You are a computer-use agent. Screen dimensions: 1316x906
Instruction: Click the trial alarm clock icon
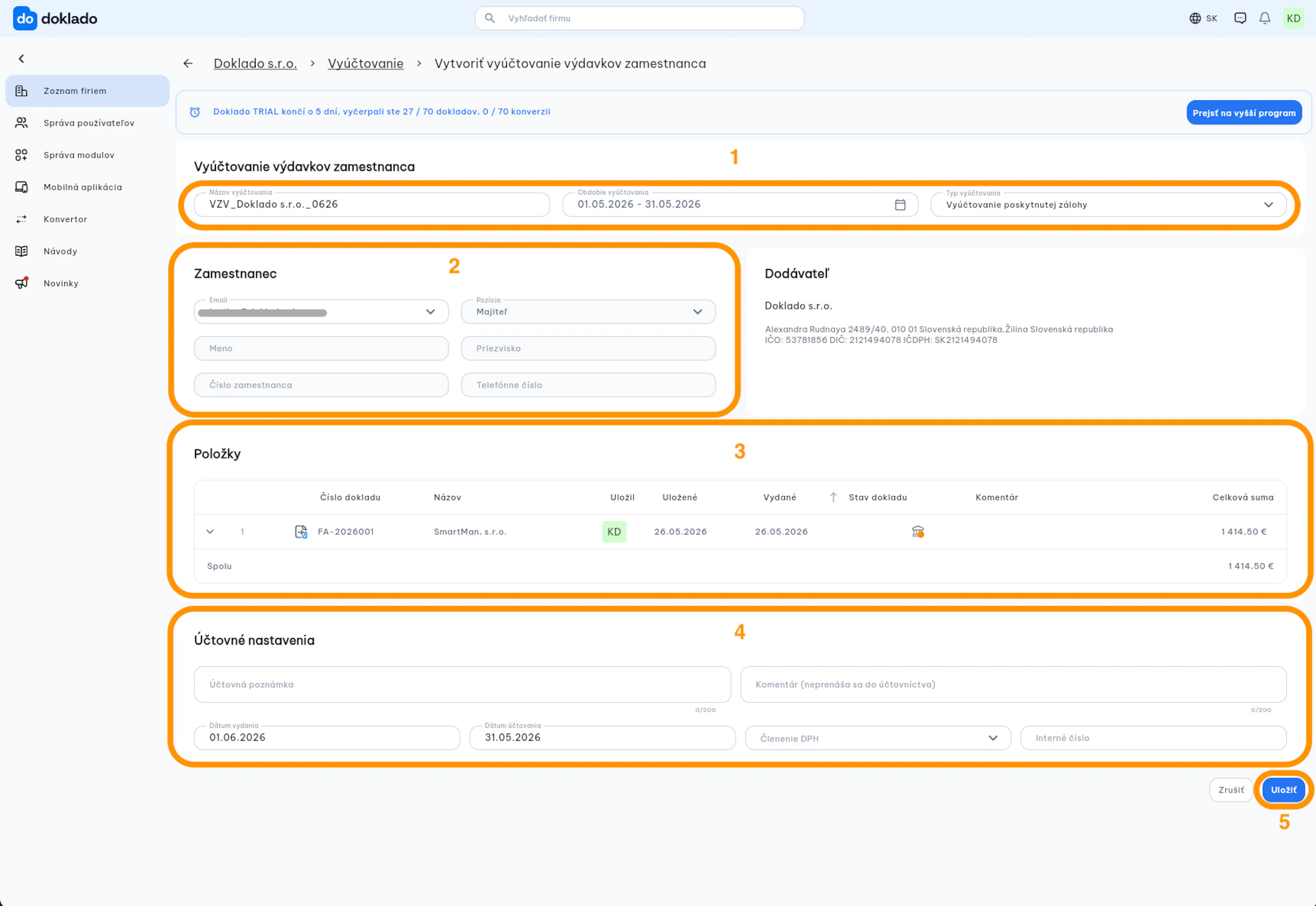point(195,112)
